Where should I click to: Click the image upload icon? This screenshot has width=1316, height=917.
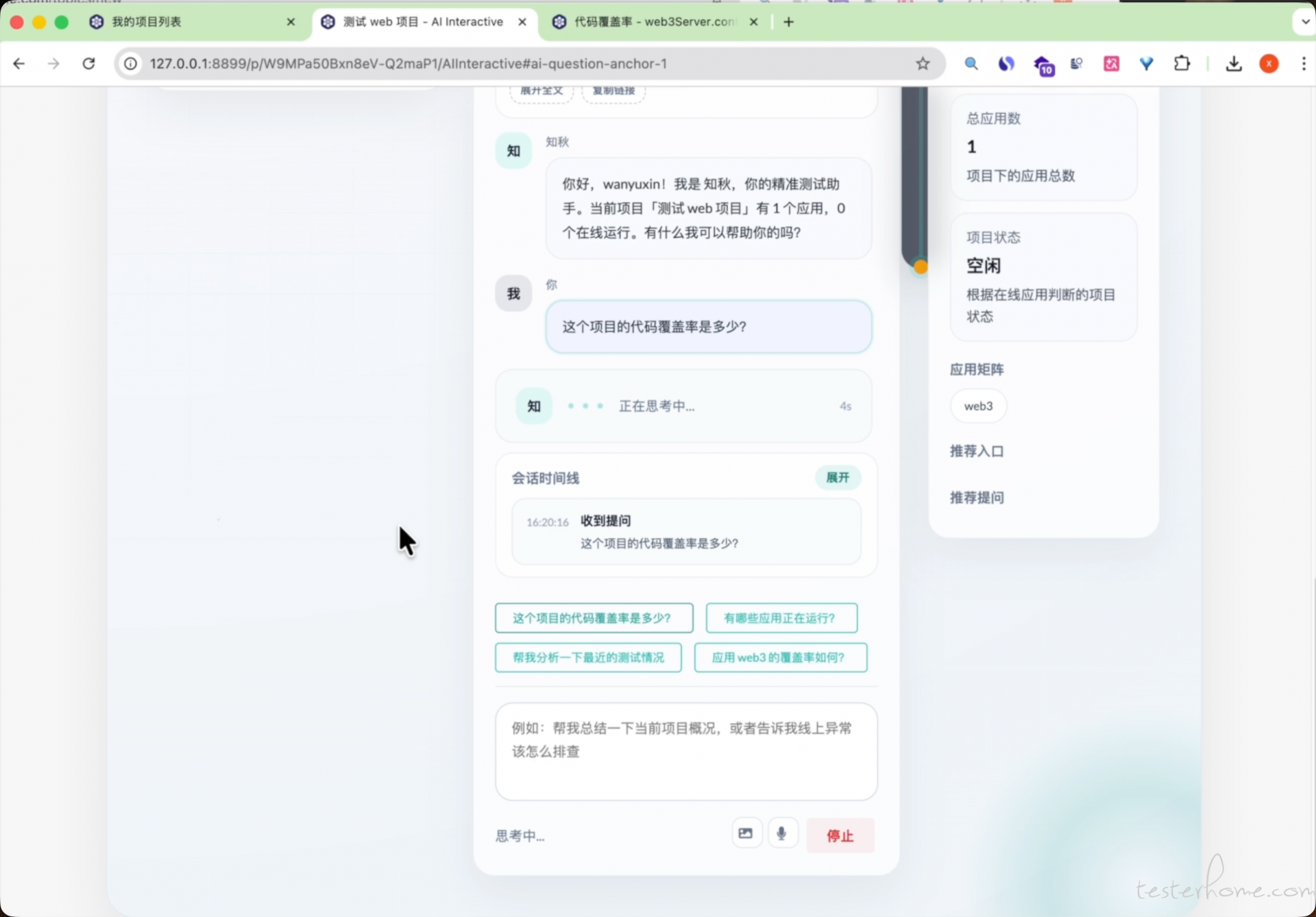tap(746, 834)
